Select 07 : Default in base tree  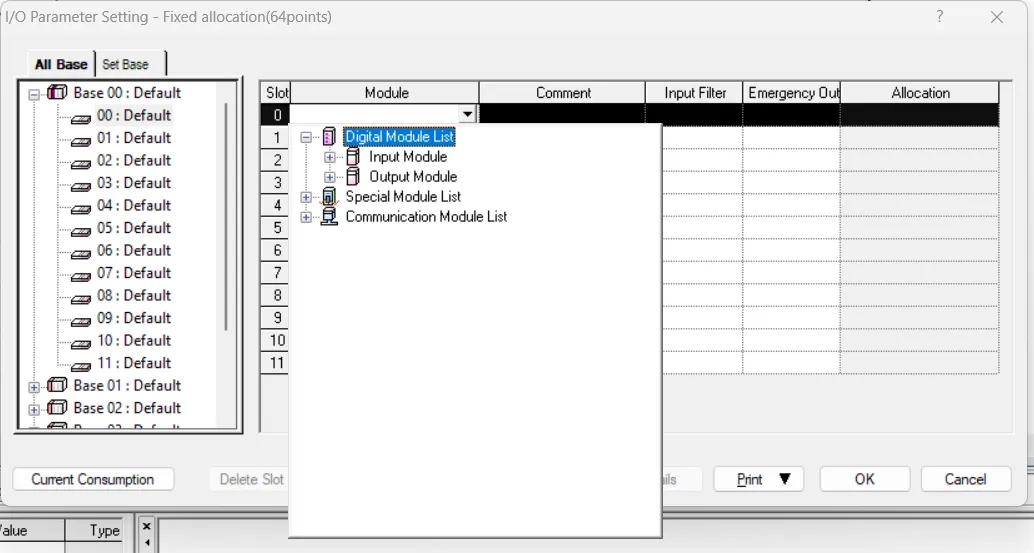pos(134,273)
